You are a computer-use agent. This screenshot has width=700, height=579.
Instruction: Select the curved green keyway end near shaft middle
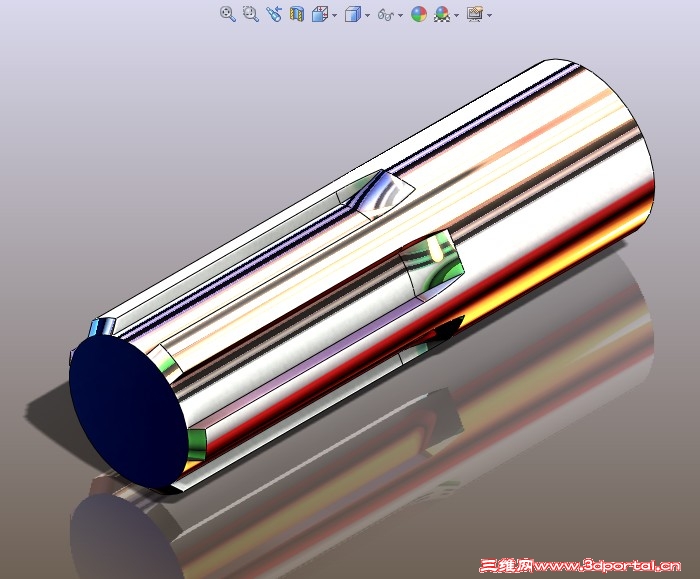pyautogui.click(x=432, y=262)
